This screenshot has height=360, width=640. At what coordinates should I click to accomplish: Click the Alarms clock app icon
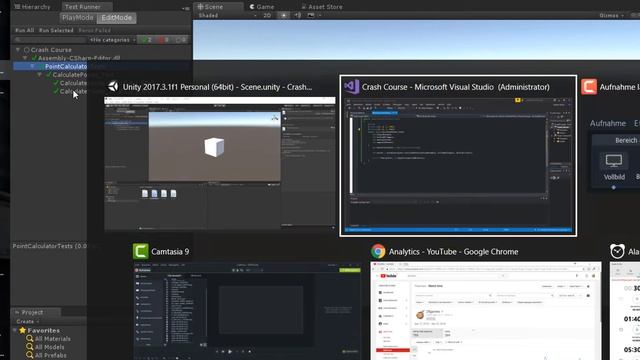[617, 251]
